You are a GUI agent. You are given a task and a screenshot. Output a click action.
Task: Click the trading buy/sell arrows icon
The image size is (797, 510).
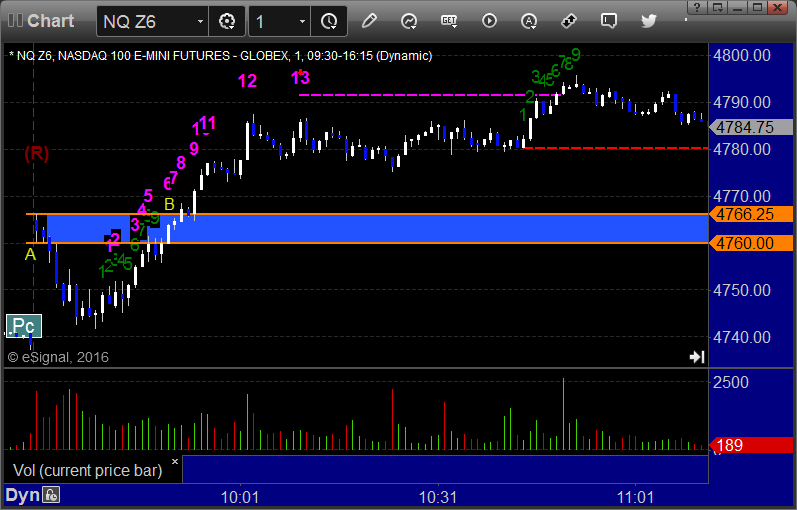click(569, 21)
